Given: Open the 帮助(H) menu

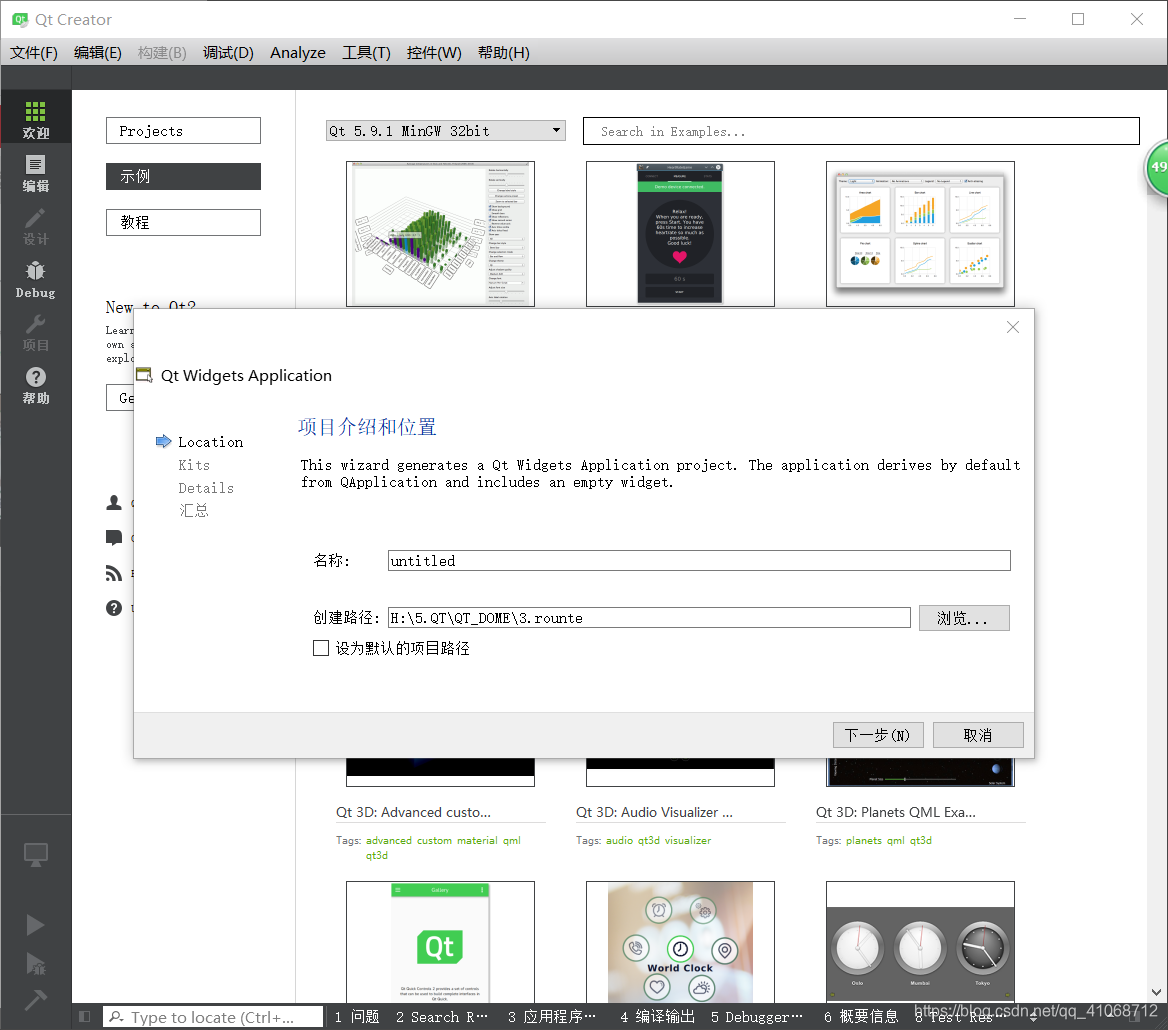Looking at the screenshot, I should tap(504, 53).
